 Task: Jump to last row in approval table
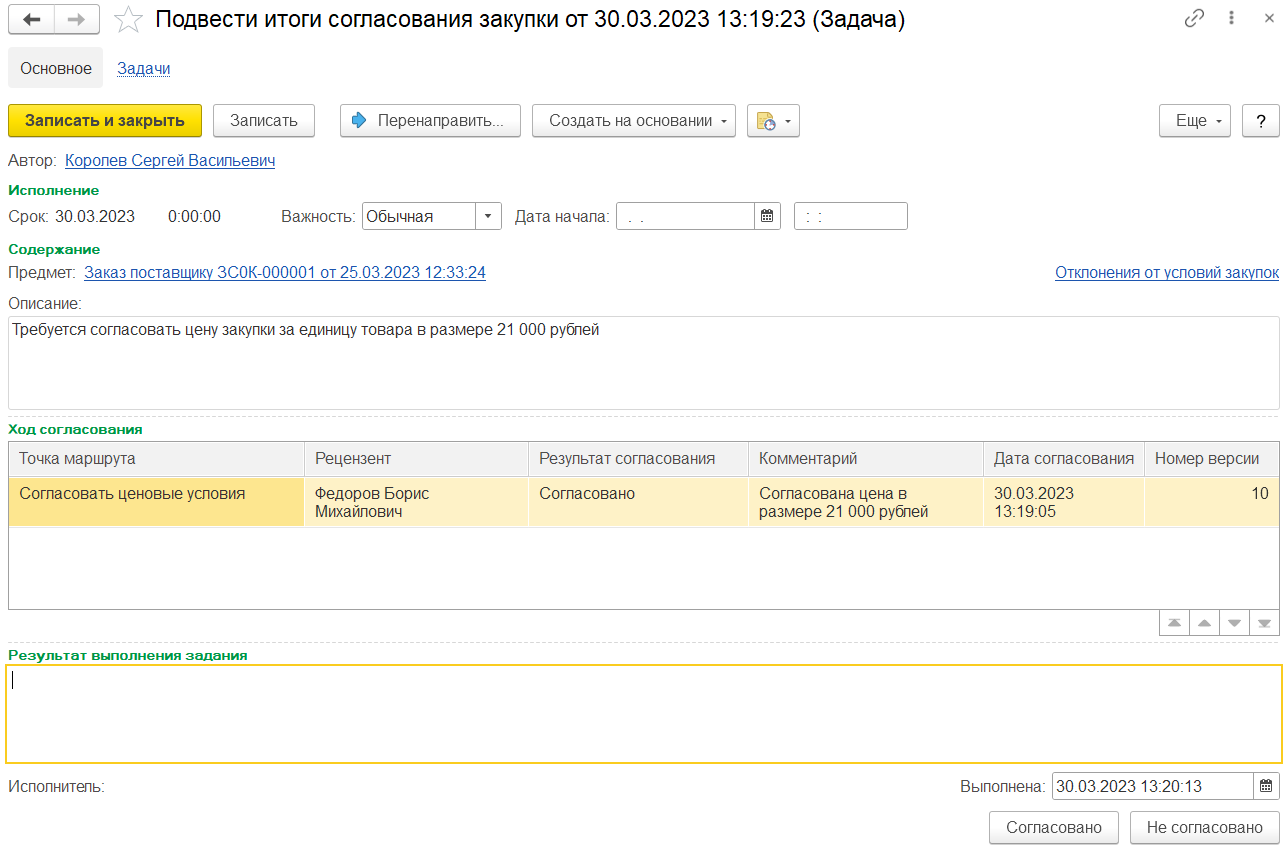tap(1264, 623)
